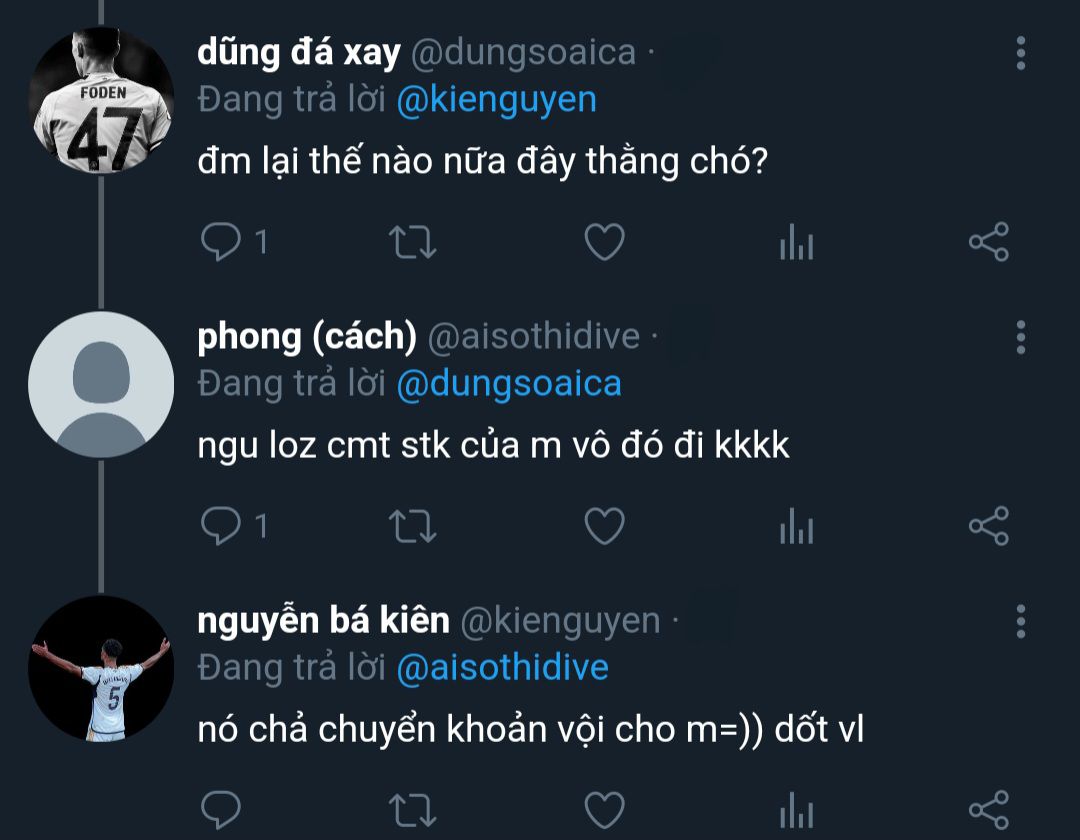1080x840 pixels.
Task: Retweet dũng đá xay's tweet
Action: (x=412, y=242)
